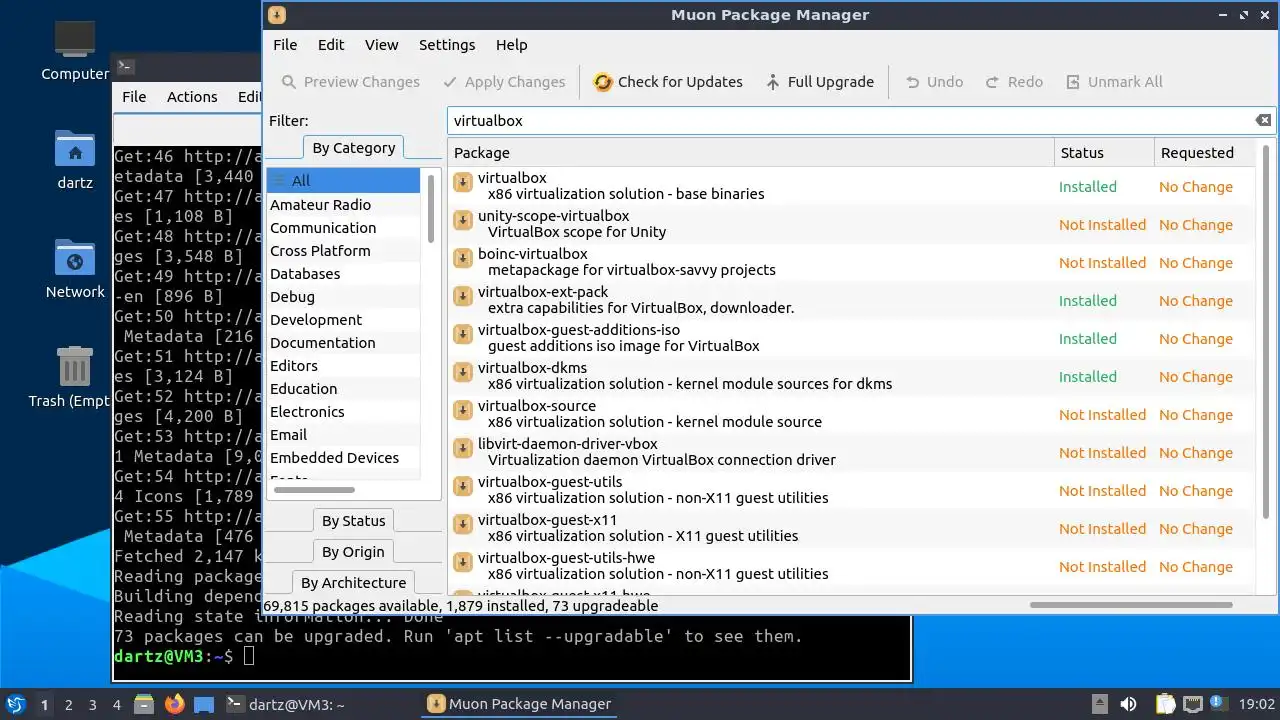Open the Edit menu in Muon

pos(331,45)
